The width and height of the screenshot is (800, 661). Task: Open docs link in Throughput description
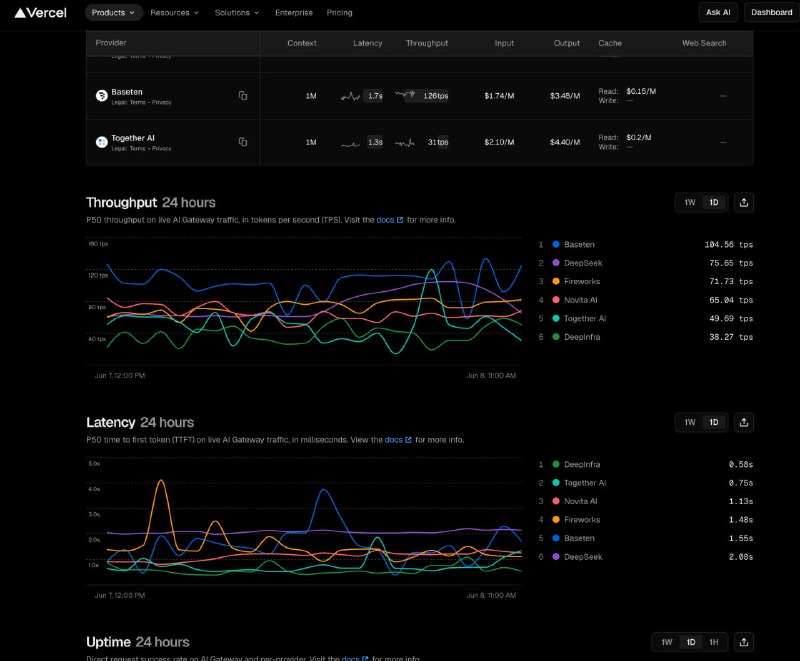[390, 220]
